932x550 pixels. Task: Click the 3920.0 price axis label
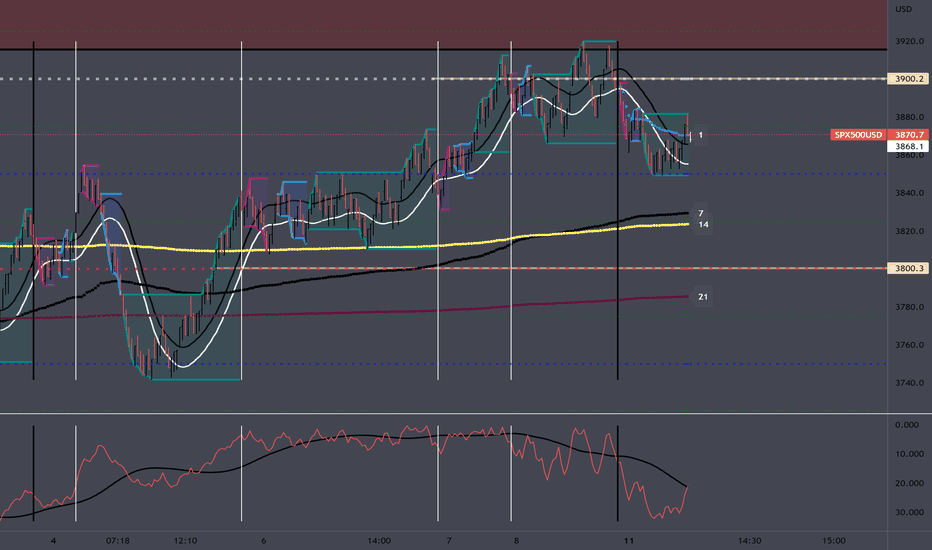point(909,42)
